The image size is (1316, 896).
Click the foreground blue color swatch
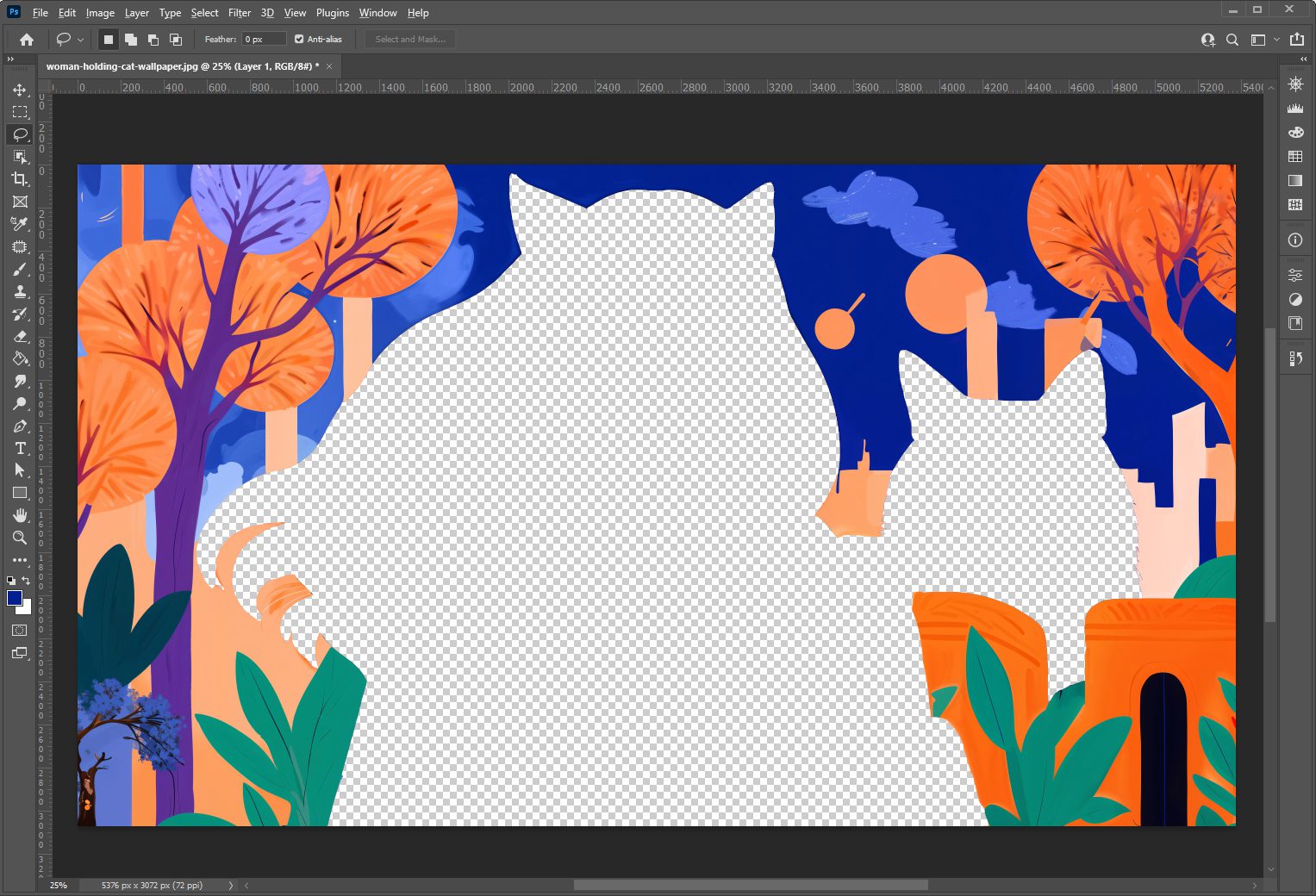coord(15,598)
